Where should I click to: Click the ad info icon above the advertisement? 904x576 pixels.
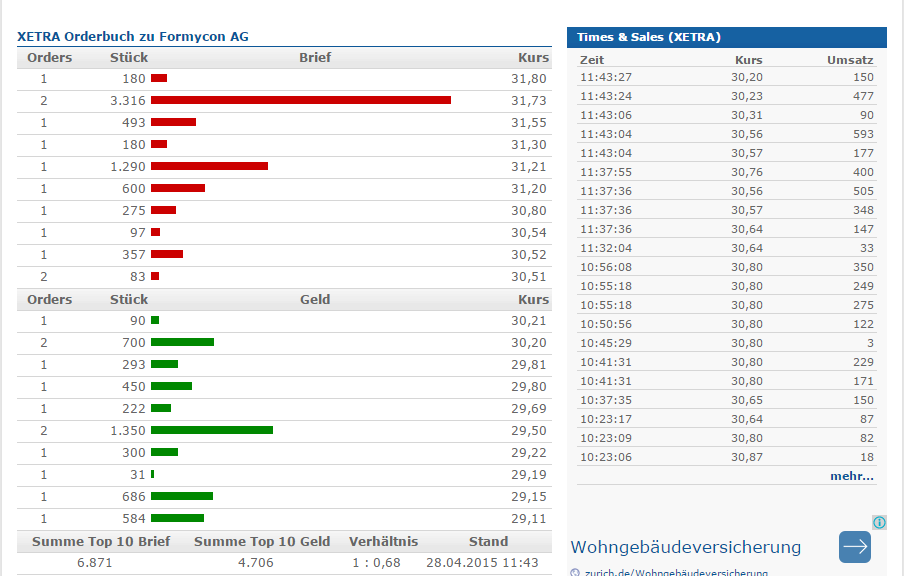(x=879, y=522)
